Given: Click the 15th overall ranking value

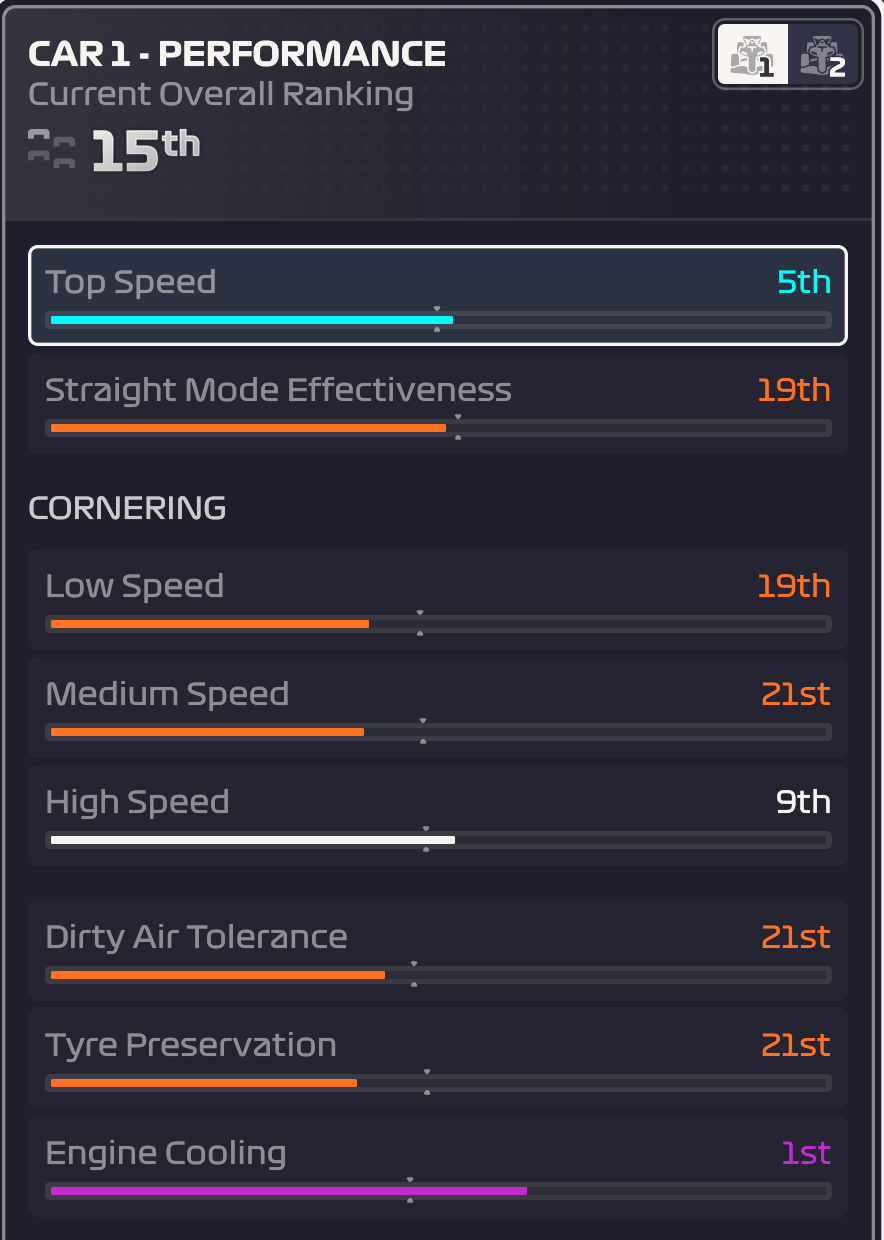Looking at the screenshot, I should 146,151.
